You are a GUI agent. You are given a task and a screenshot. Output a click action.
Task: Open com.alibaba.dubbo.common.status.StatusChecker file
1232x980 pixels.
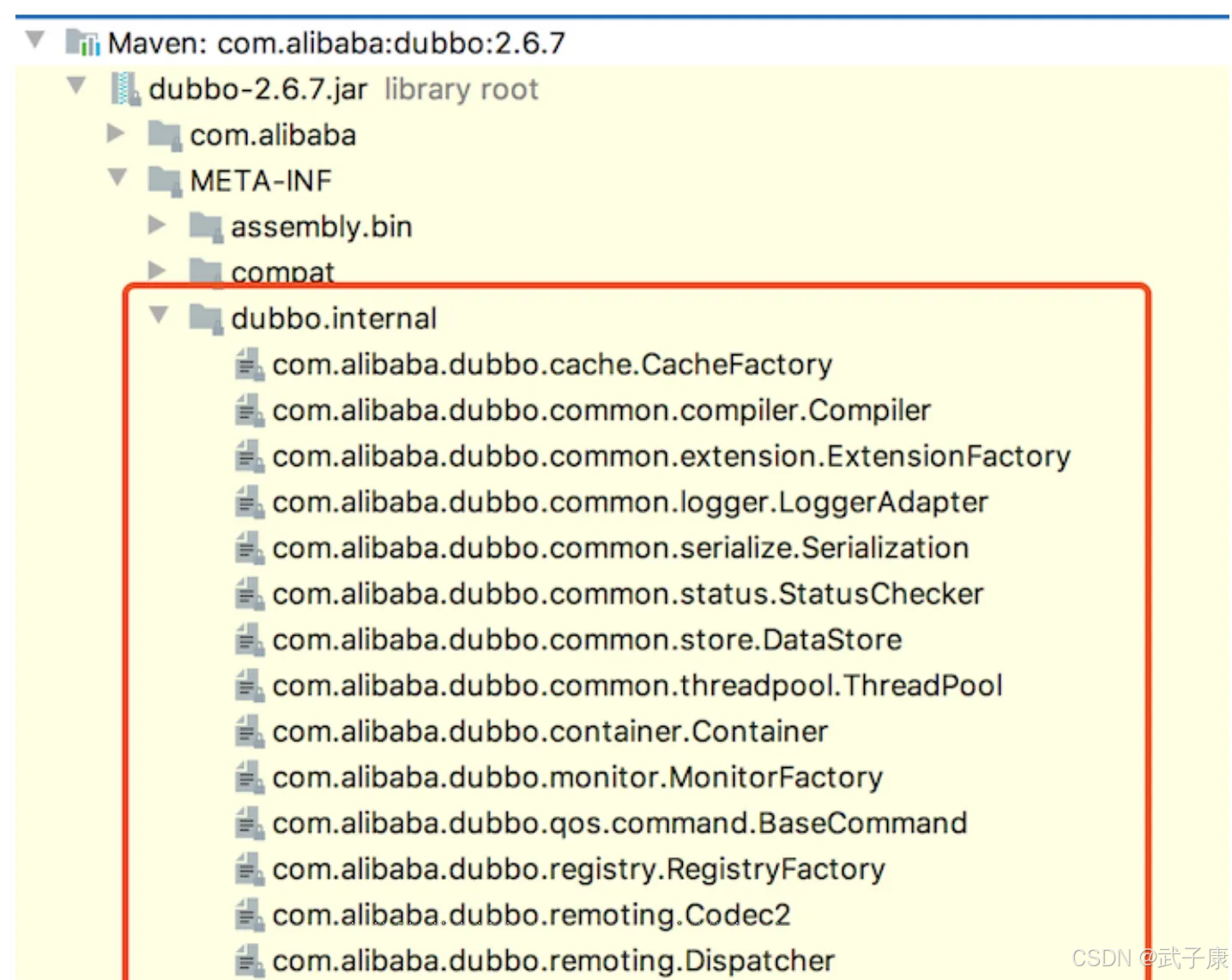pos(628,594)
